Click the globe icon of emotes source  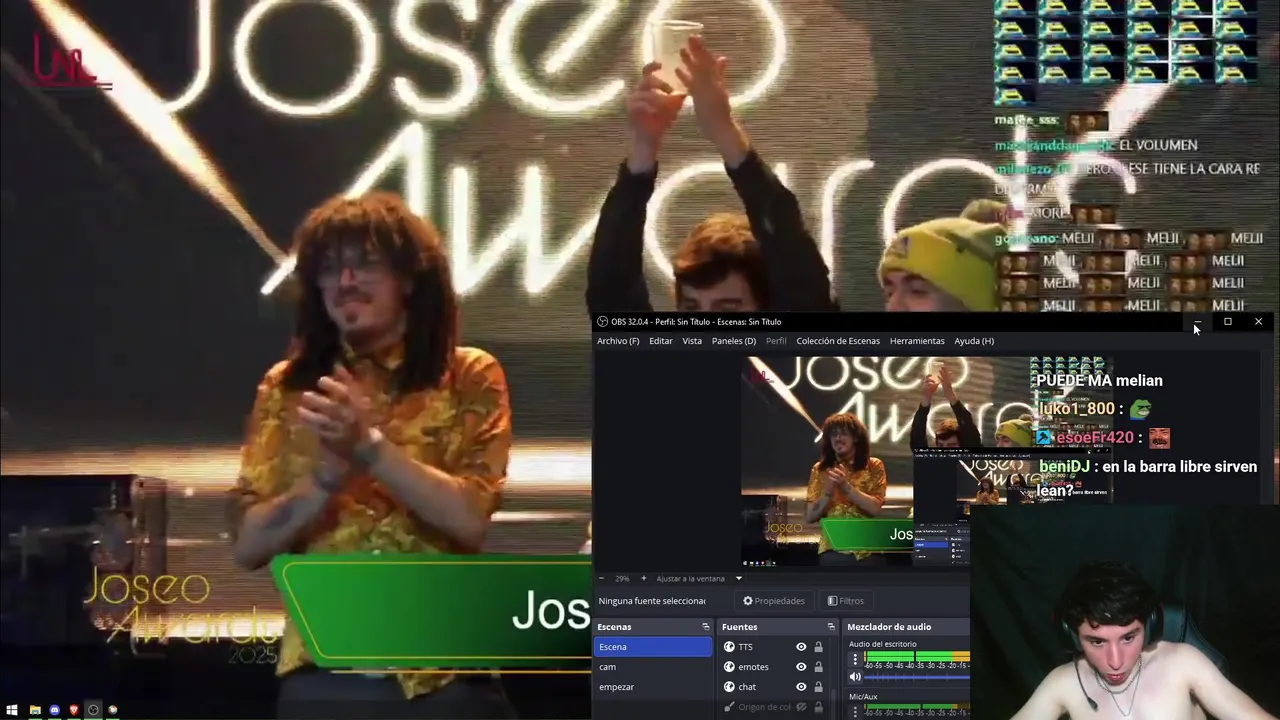(729, 667)
